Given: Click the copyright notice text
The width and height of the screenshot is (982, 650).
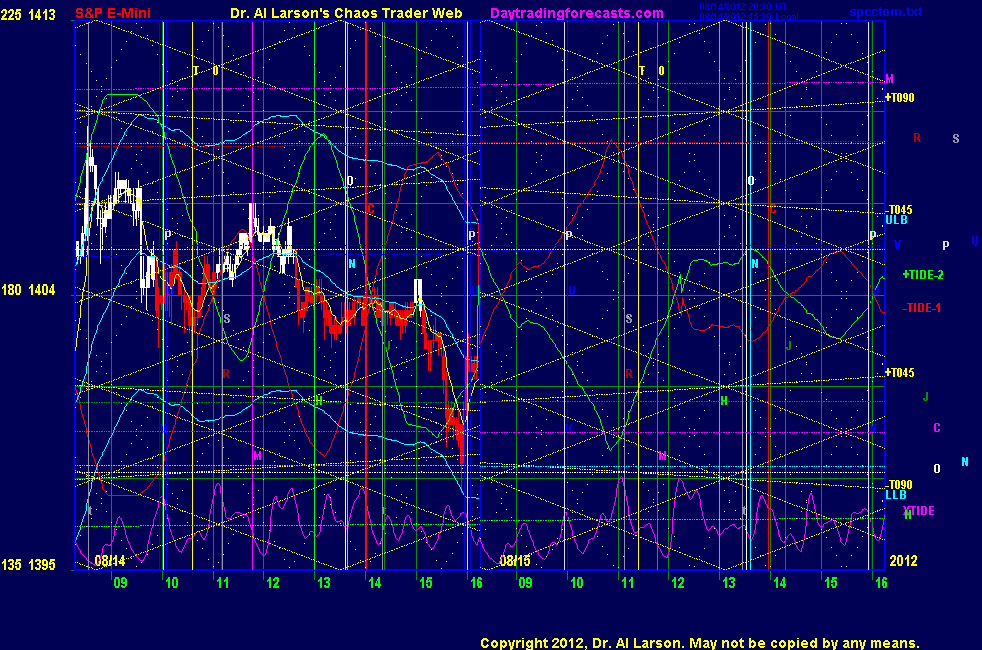Looking at the screenshot, I should click(700, 643).
